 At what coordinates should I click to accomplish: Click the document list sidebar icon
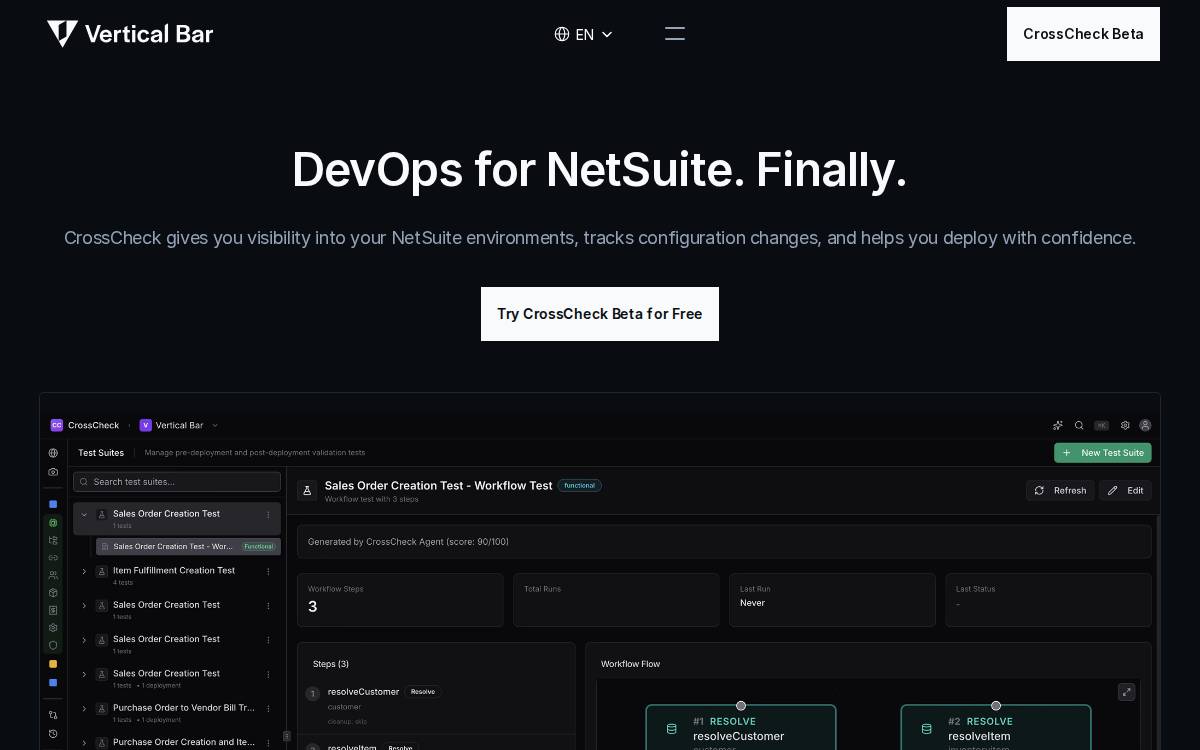click(53, 610)
